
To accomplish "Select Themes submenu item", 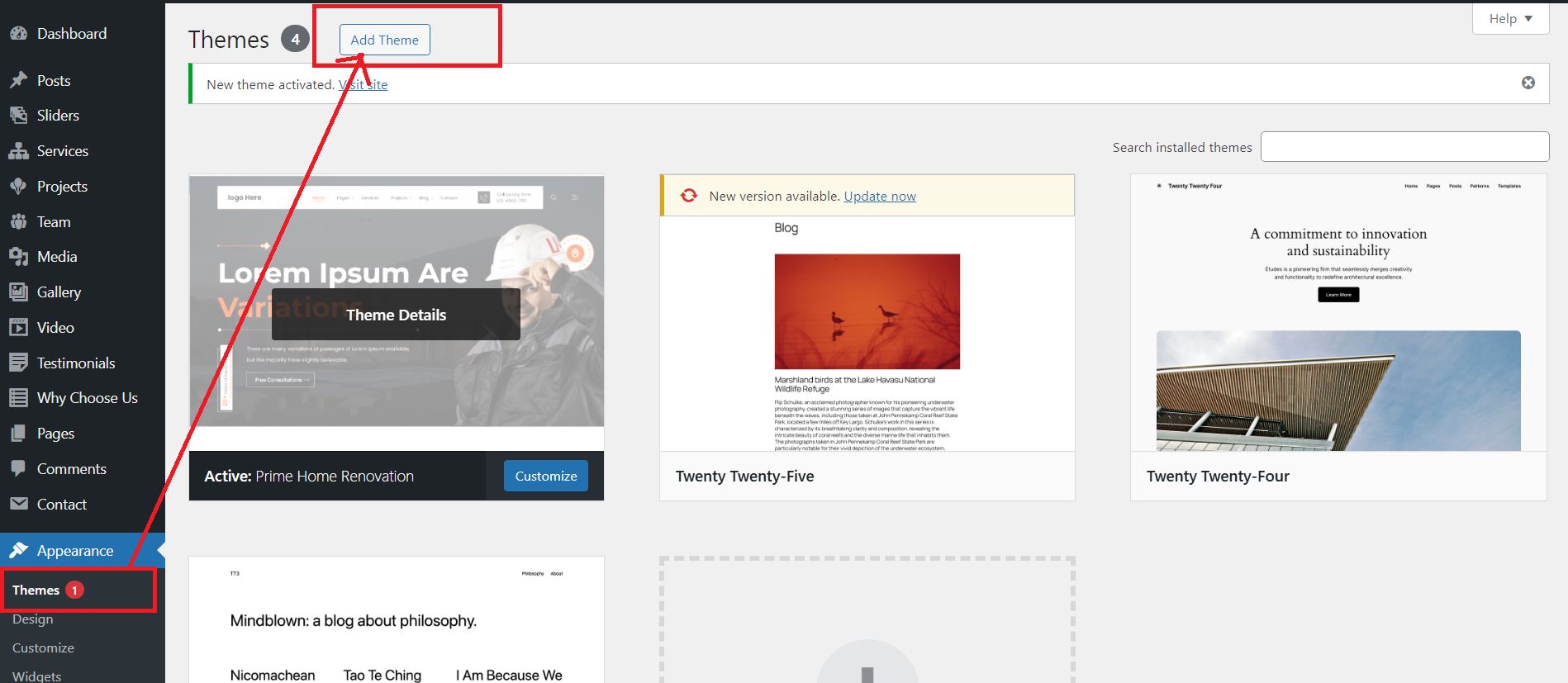I will point(36,590).
